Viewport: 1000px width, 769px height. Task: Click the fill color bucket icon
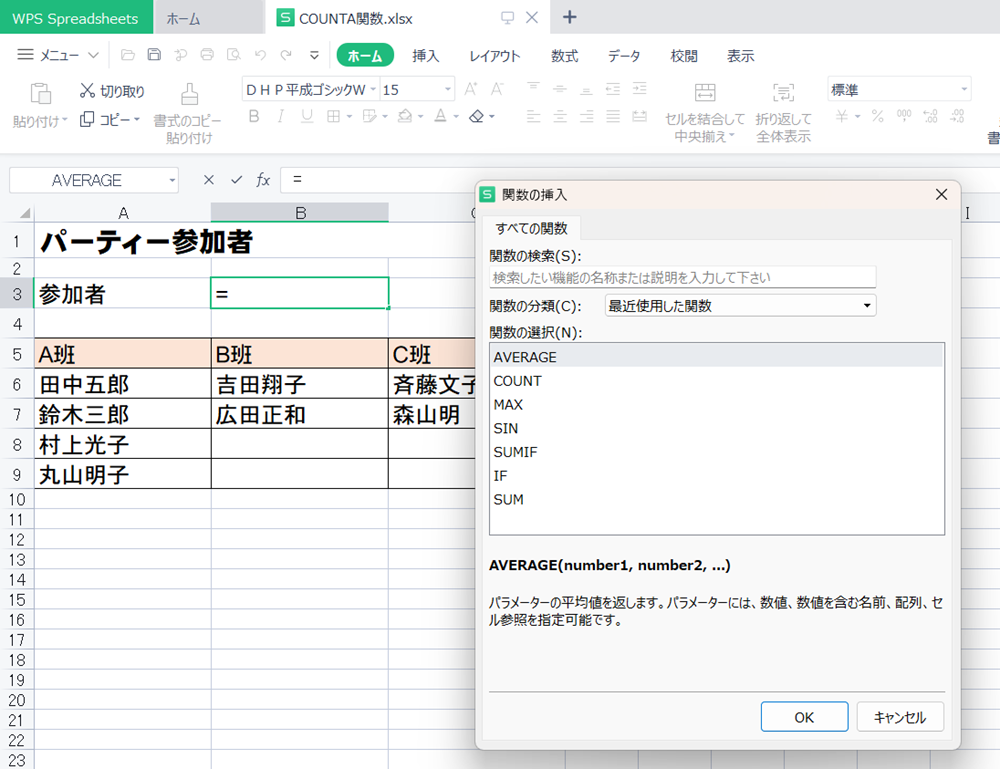pyautogui.click(x=404, y=116)
